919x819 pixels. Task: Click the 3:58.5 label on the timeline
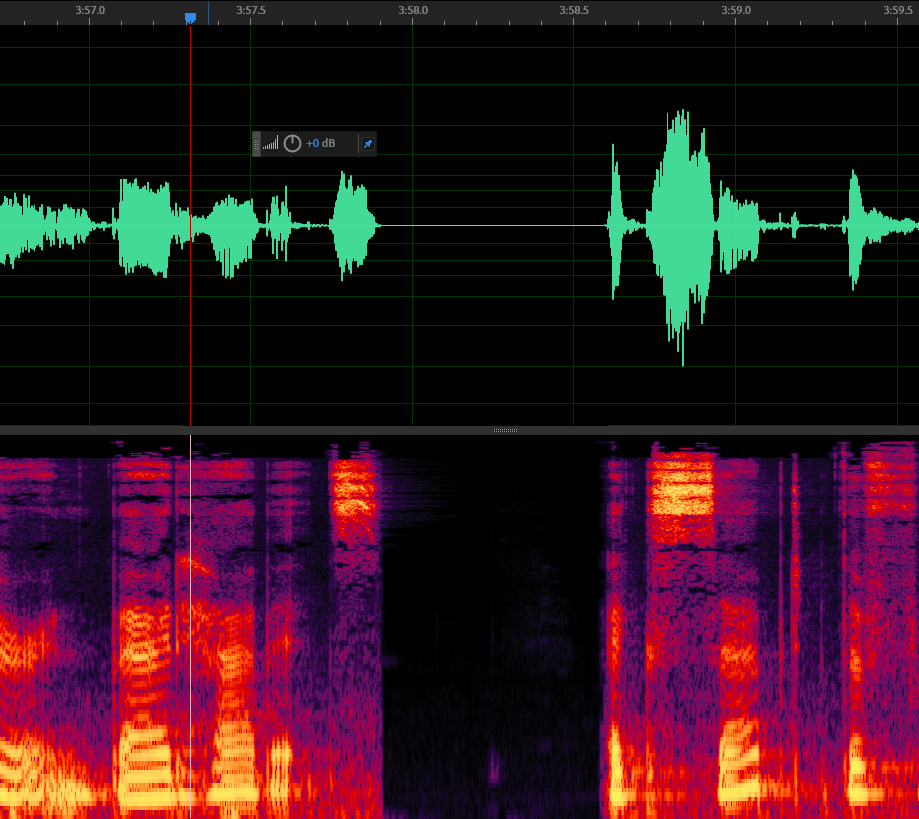pos(574,10)
